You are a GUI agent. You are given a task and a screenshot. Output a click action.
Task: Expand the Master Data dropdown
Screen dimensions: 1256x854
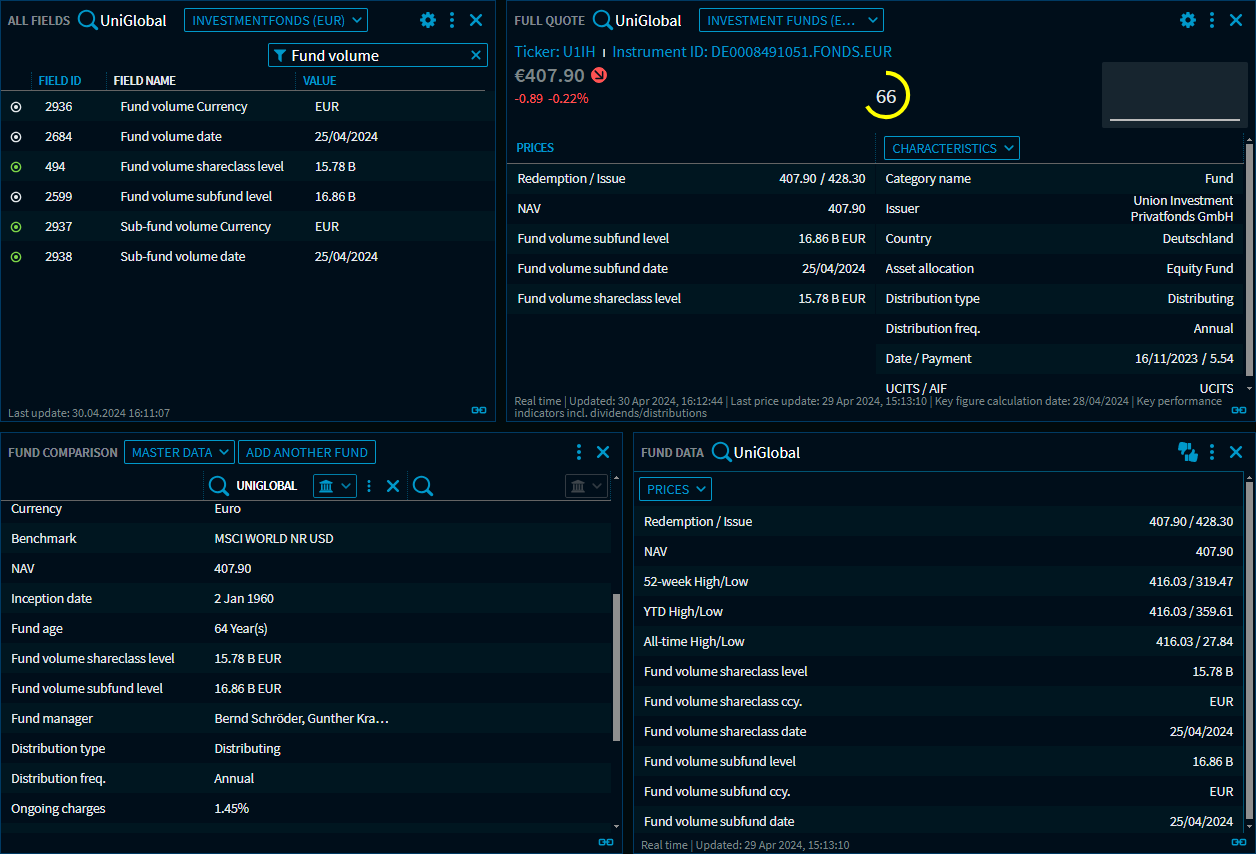coord(179,453)
